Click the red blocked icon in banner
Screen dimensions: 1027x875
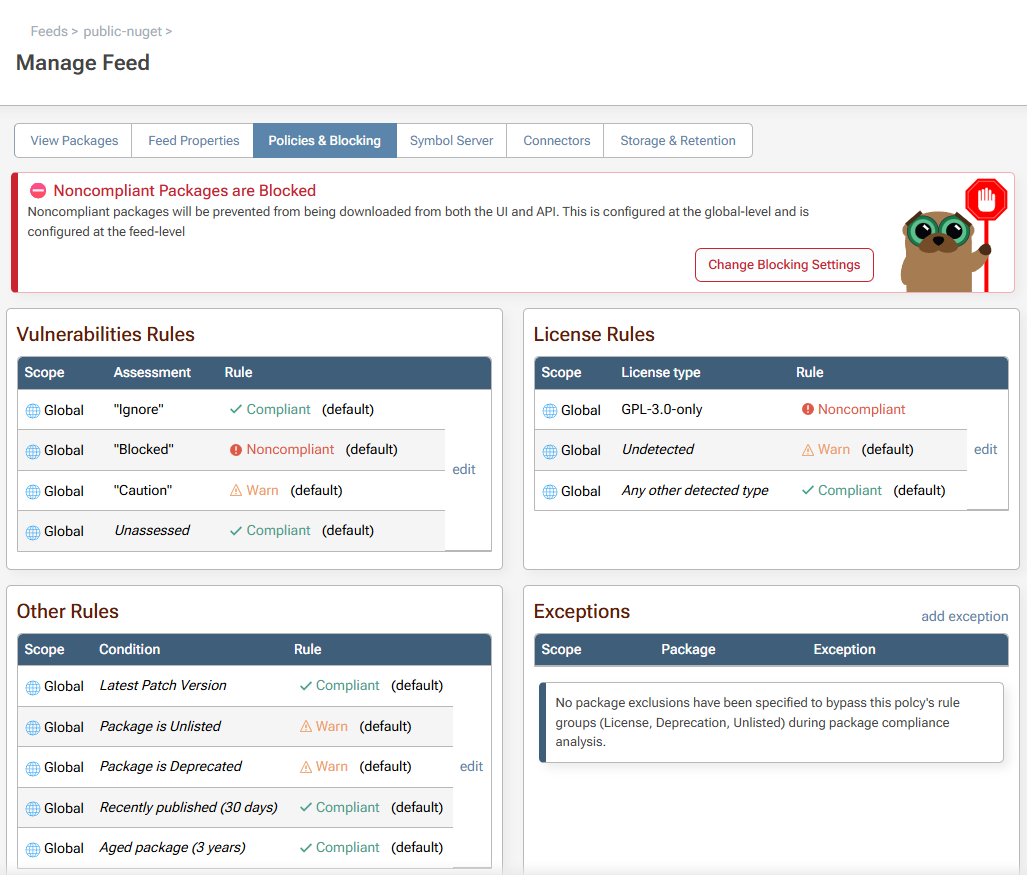(38, 191)
